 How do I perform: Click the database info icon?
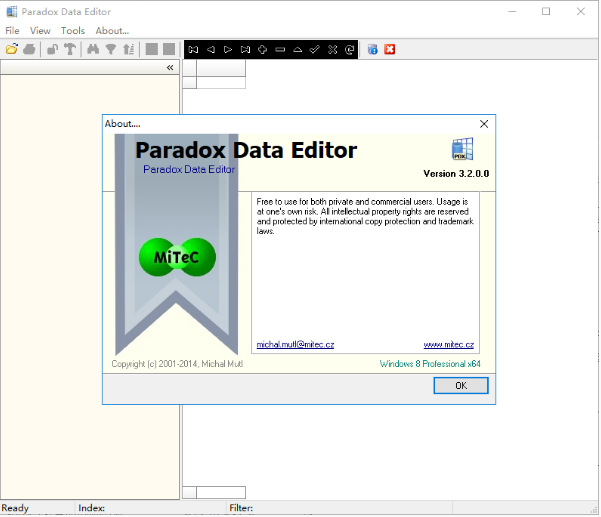[x=373, y=49]
